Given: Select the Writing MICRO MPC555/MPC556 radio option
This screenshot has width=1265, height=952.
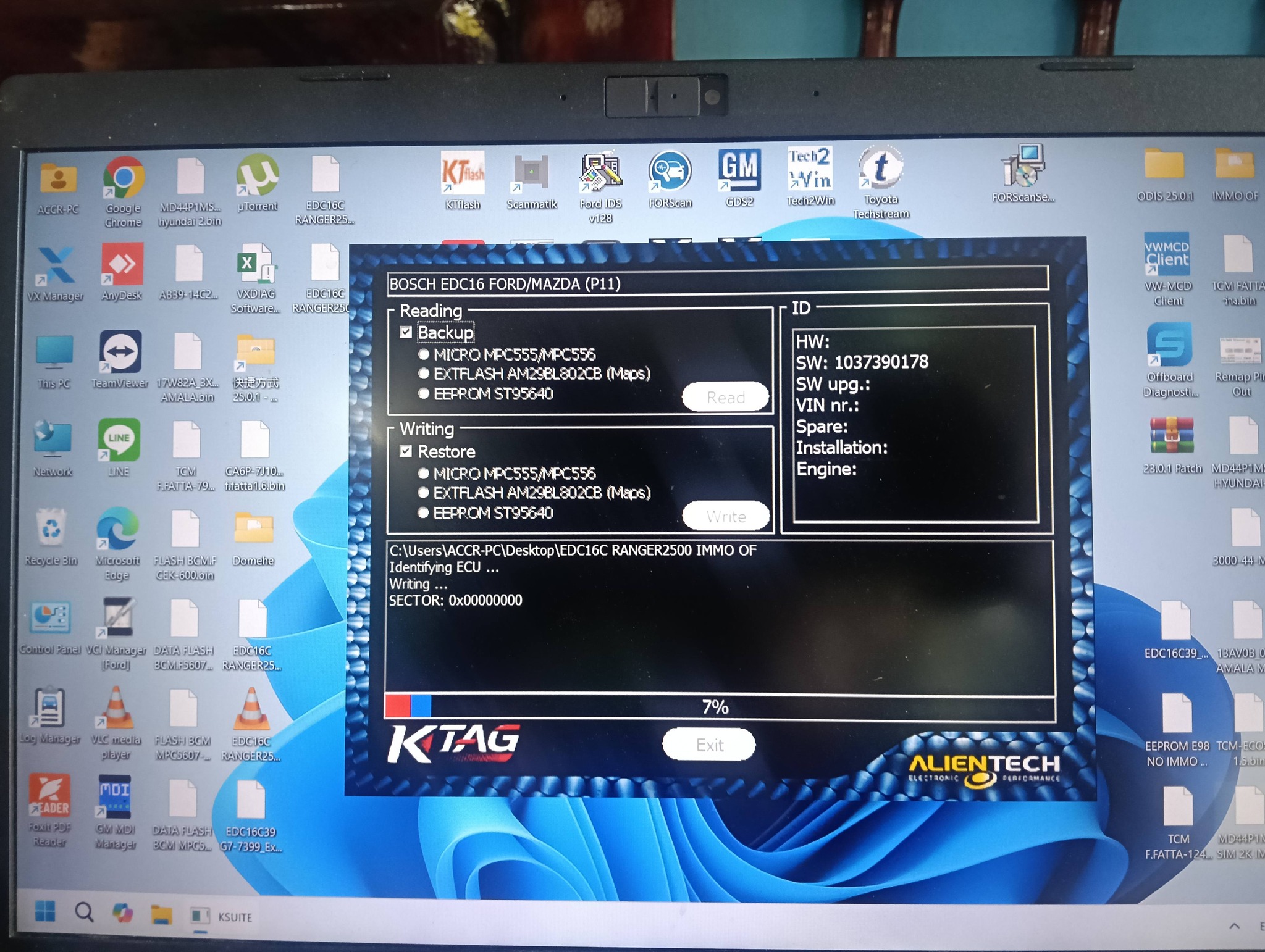Looking at the screenshot, I should click(424, 474).
